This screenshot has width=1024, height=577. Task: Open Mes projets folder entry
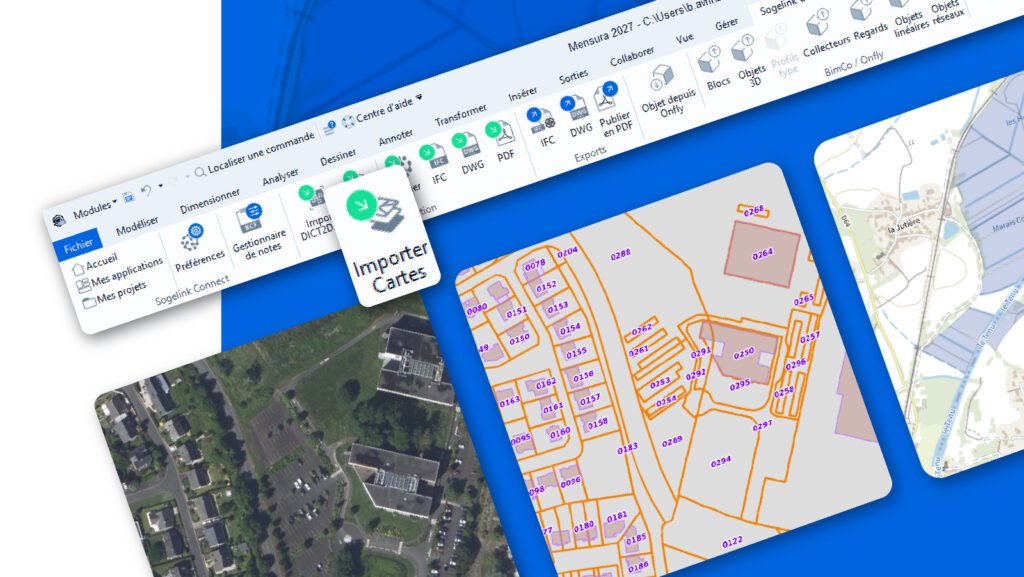coord(114,293)
